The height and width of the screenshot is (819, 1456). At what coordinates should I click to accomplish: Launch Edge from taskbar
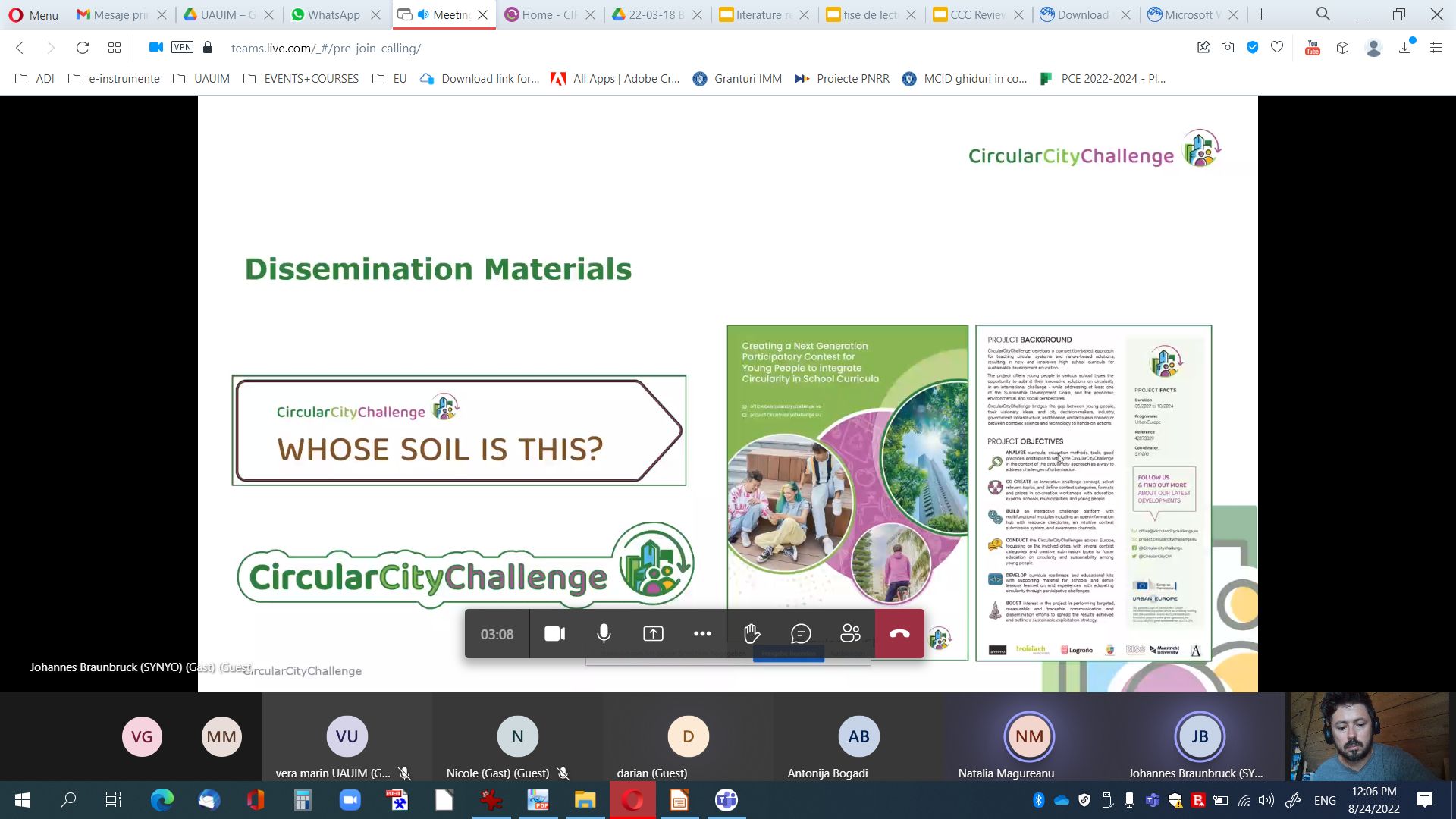click(162, 800)
